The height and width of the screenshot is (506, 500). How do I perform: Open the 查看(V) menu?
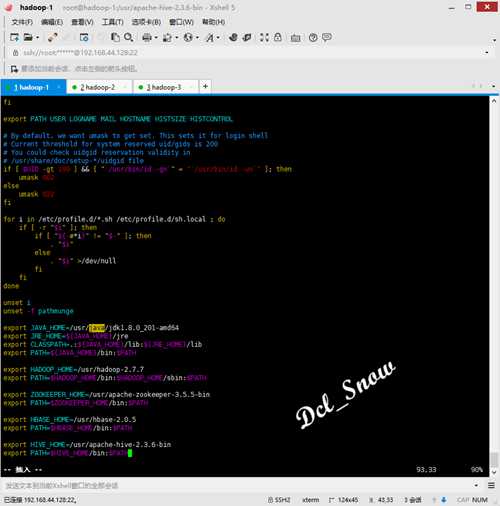(82, 22)
